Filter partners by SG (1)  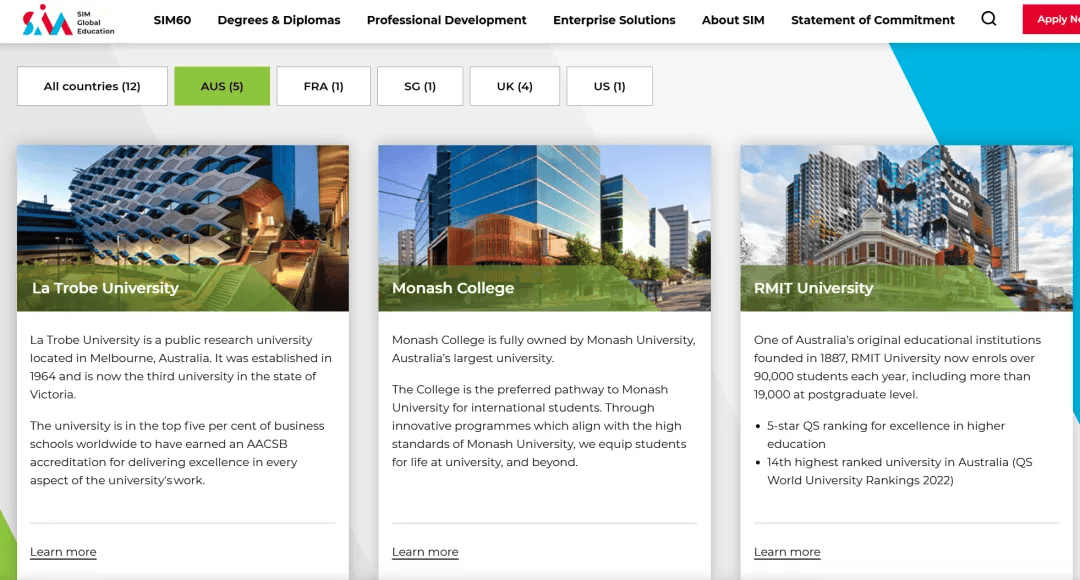(420, 86)
